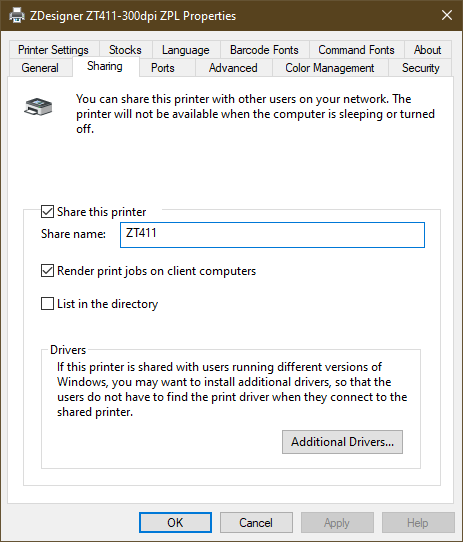Enable List in the directory option
The image size is (463, 542).
tap(47, 303)
